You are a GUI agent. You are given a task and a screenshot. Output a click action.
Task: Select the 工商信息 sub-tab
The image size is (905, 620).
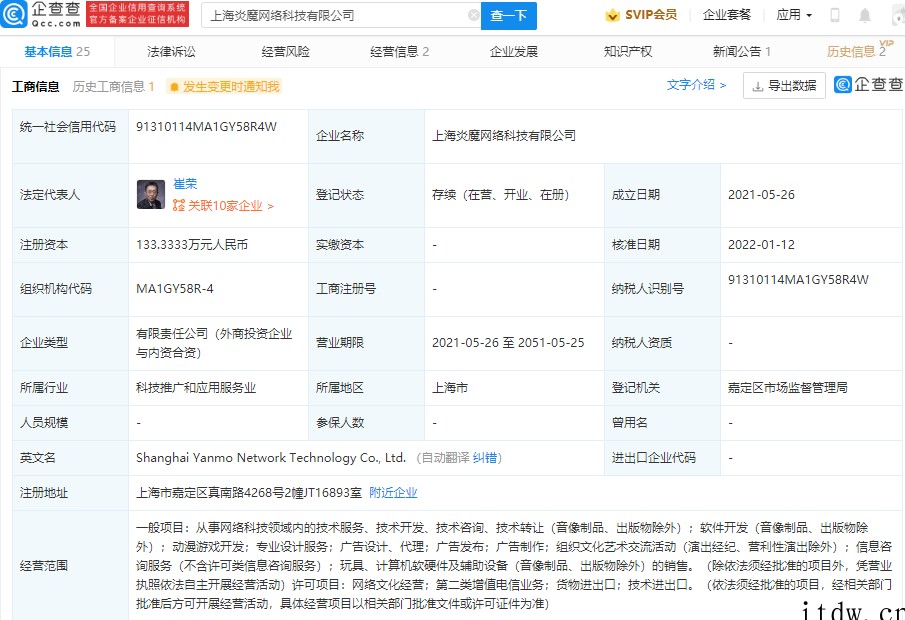click(36, 87)
